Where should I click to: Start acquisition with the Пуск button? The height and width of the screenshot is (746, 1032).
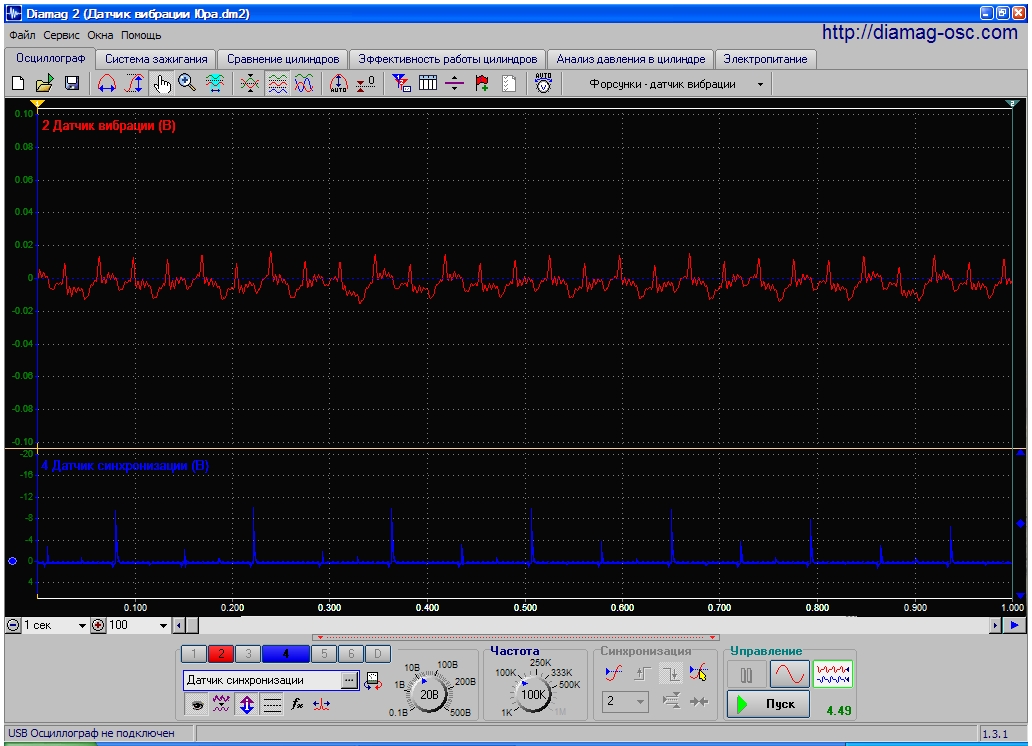click(x=768, y=704)
